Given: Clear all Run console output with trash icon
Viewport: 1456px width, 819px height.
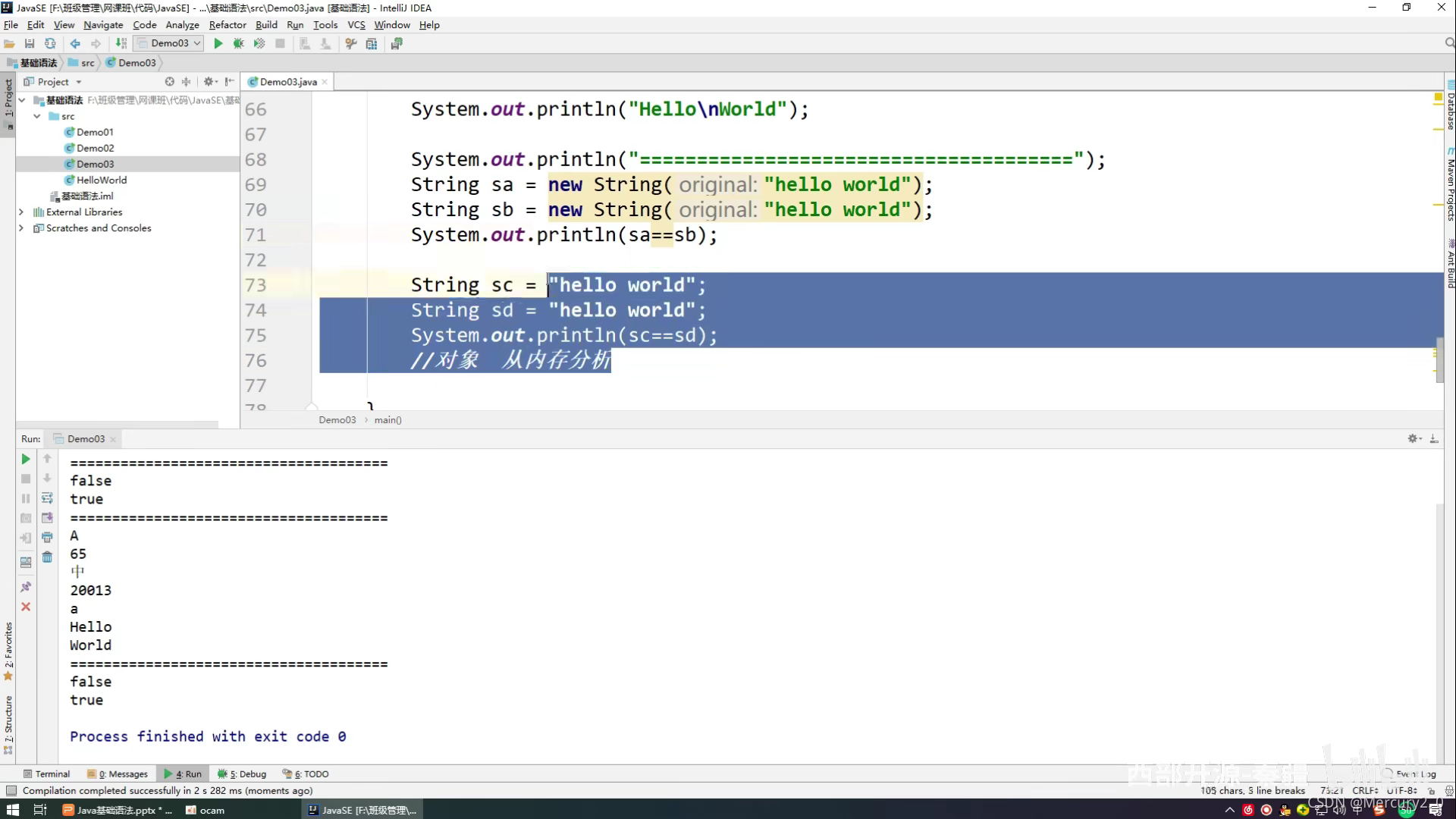Looking at the screenshot, I should pos(47,557).
